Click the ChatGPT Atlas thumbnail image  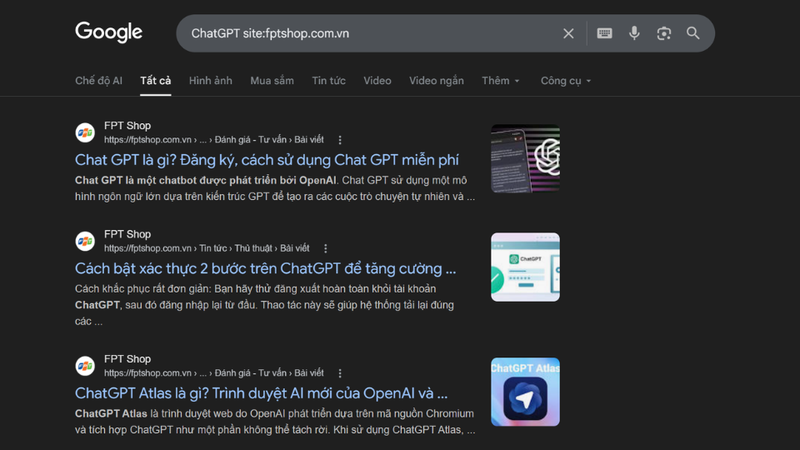[x=525, y=391]
